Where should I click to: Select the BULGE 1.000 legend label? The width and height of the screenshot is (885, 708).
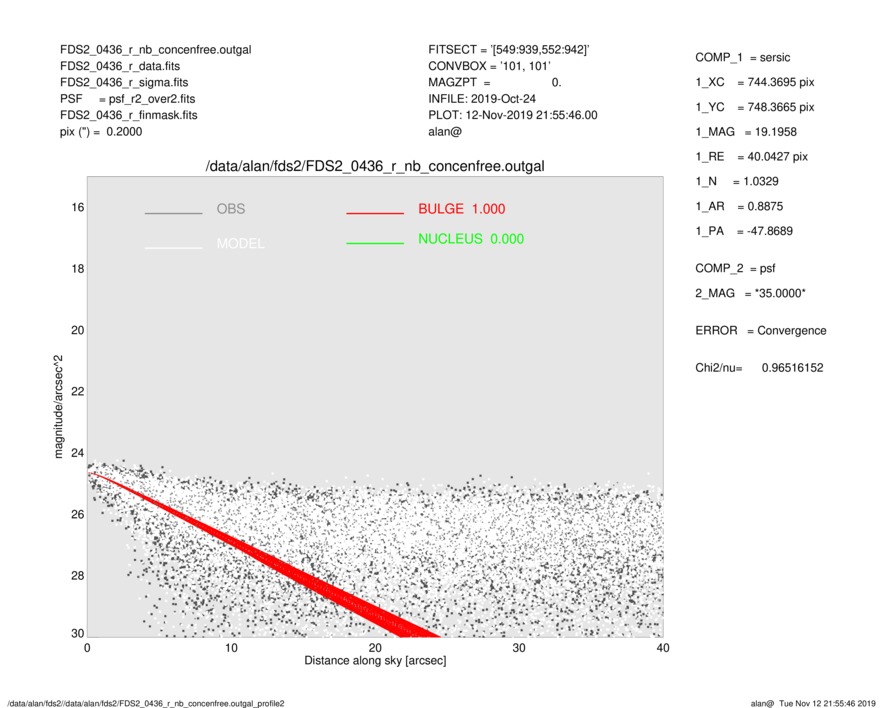tap(461, 209)
